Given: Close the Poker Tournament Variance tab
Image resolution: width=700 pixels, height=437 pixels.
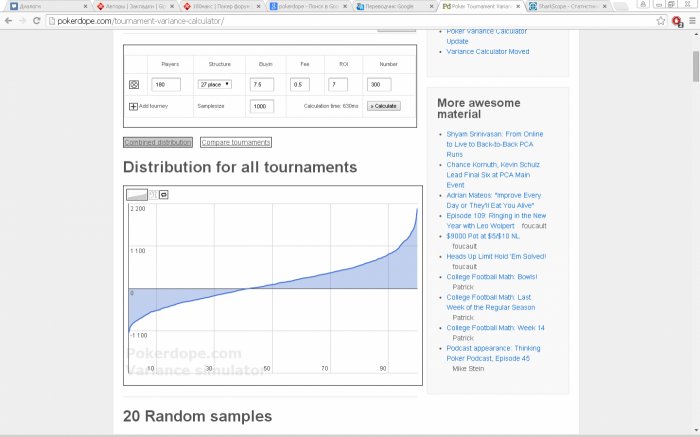Looking at the screenshot, I should [x=518, y=7].
